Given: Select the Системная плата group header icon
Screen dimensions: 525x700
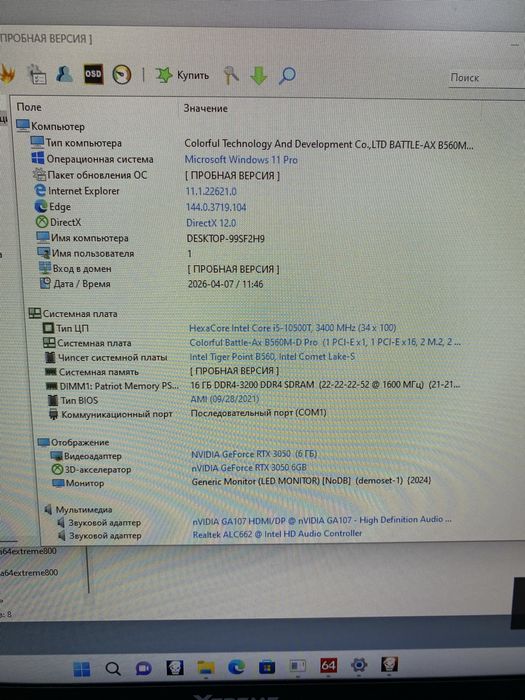Looking at the screenshot, I should pyautogui.click(x=35, y=313).
